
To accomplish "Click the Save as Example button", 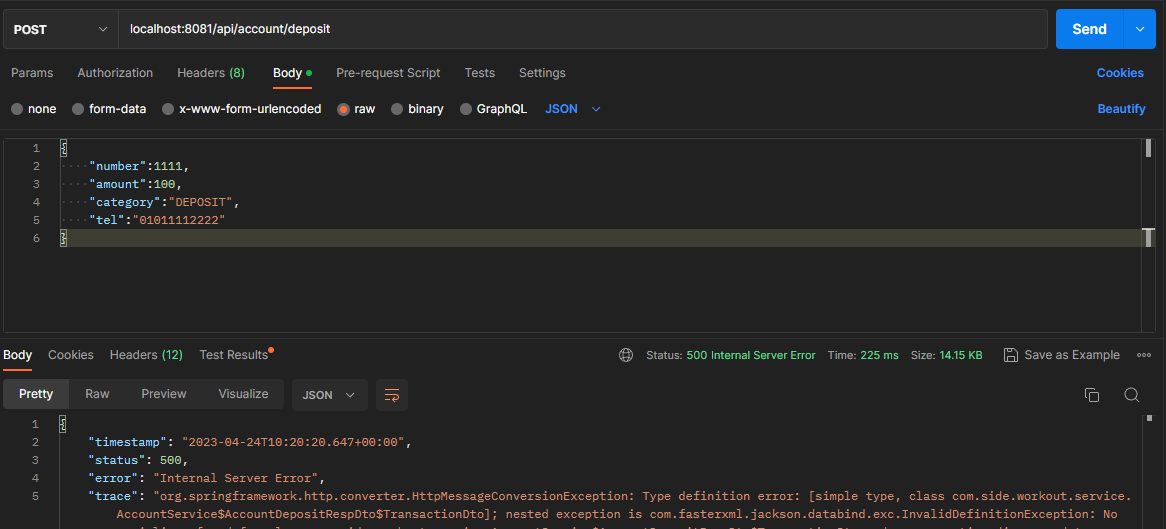I will click(x=1061, y=355).
